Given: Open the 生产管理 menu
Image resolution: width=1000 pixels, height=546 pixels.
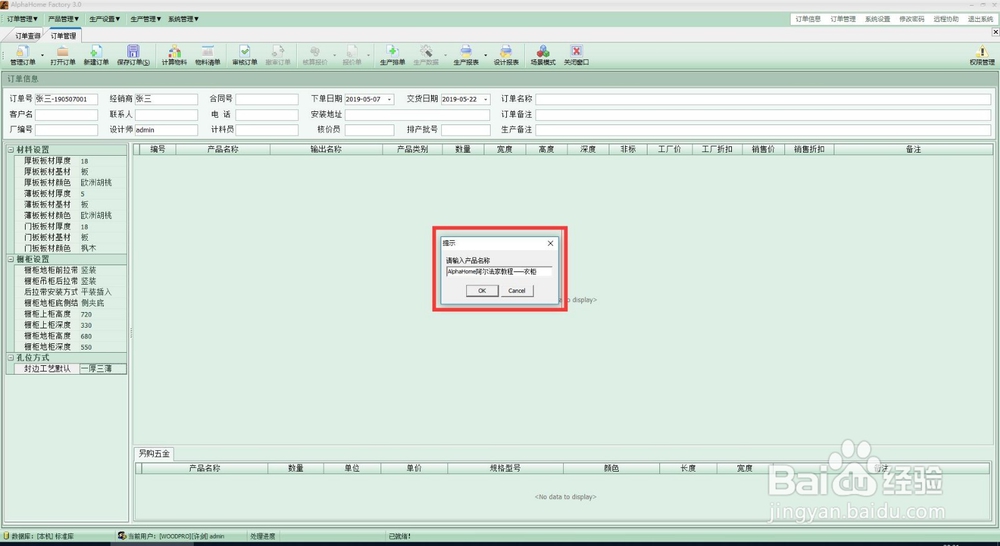Looking at the screenshot, I should [145, 19].
